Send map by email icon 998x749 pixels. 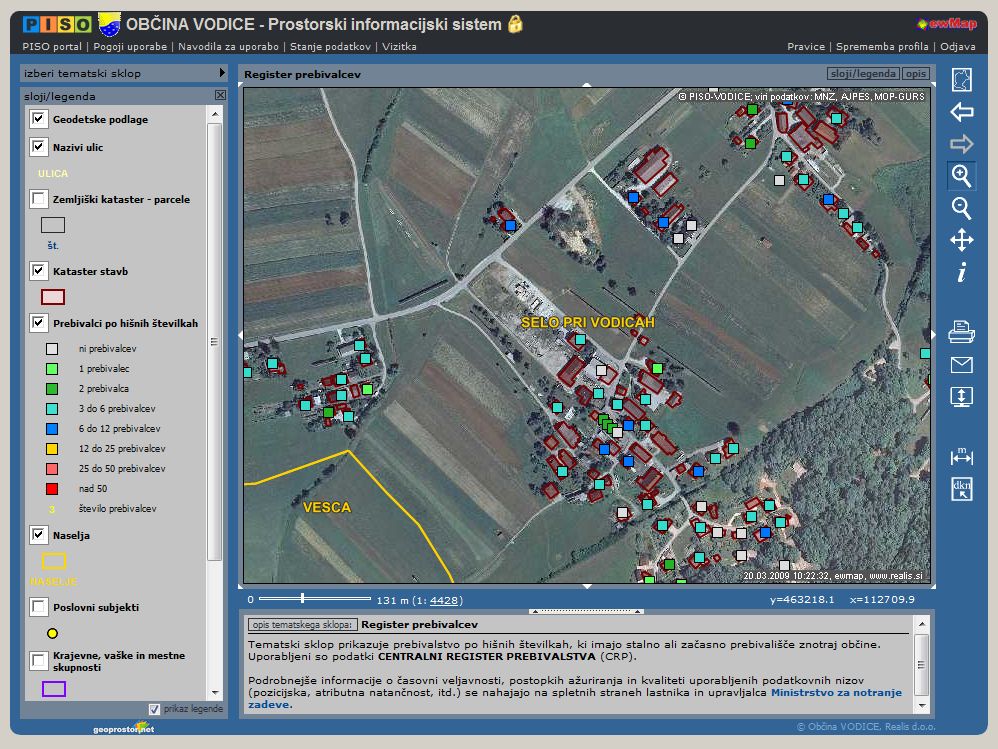tap(961, 364)
